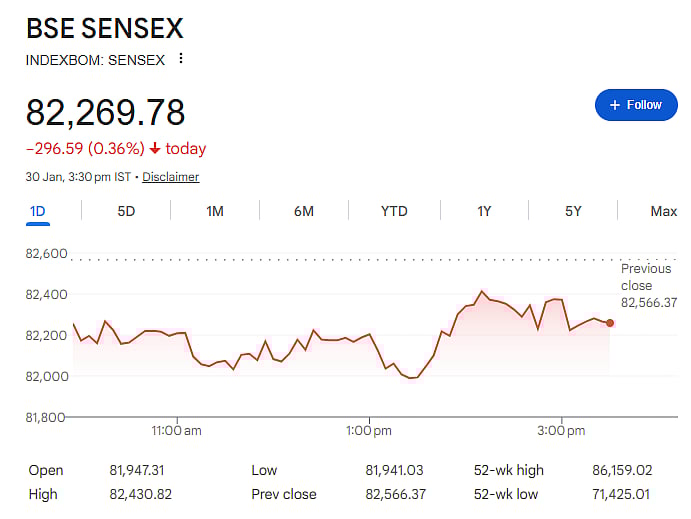The width and height of the screenshot is (691, 519).
Task: Open the Disclaimer link
Action: pyautogui.click(x=170, y=177)
